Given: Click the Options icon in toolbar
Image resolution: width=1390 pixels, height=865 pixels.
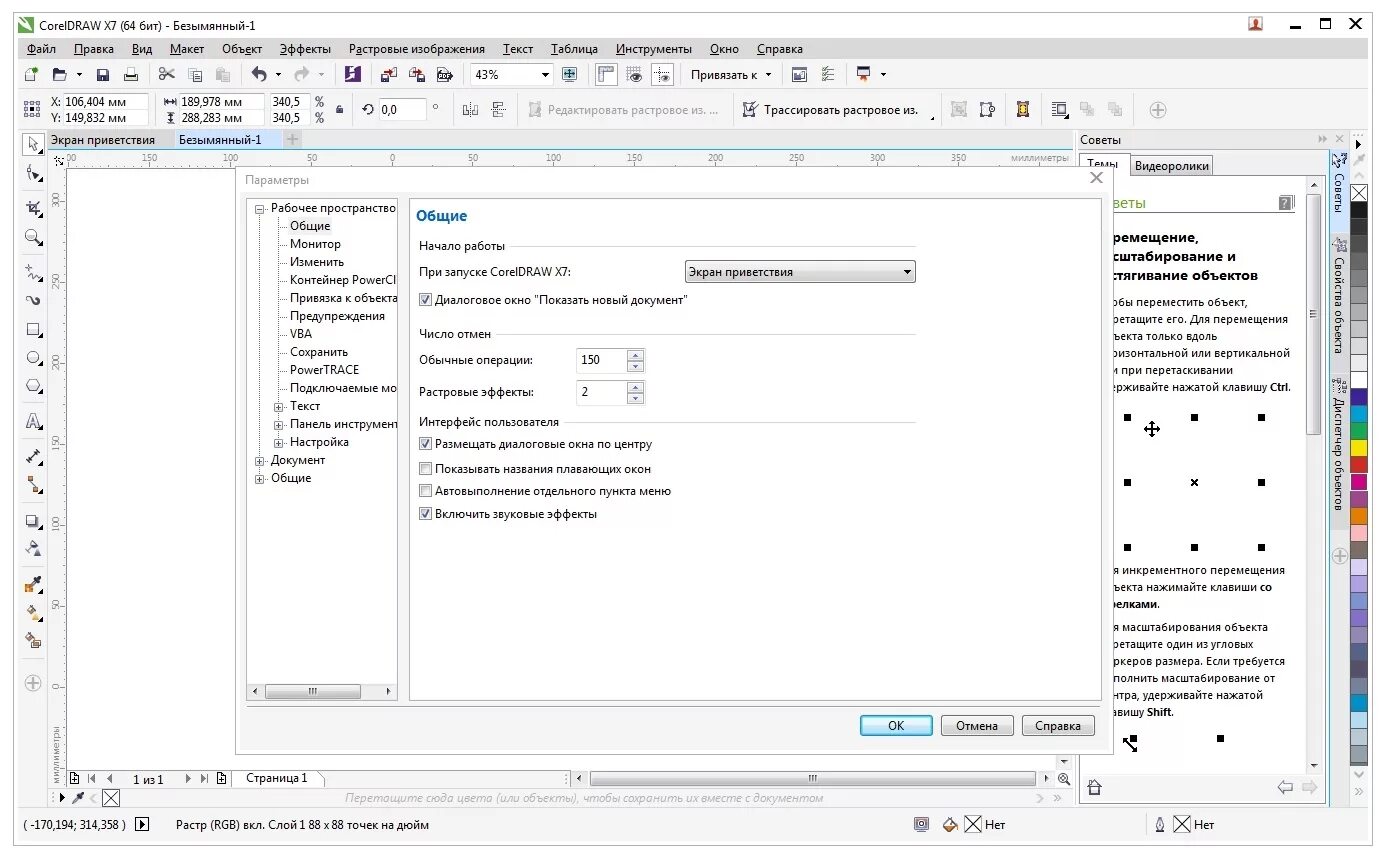Looking at the screenshot, I should (x=826, y=74).
